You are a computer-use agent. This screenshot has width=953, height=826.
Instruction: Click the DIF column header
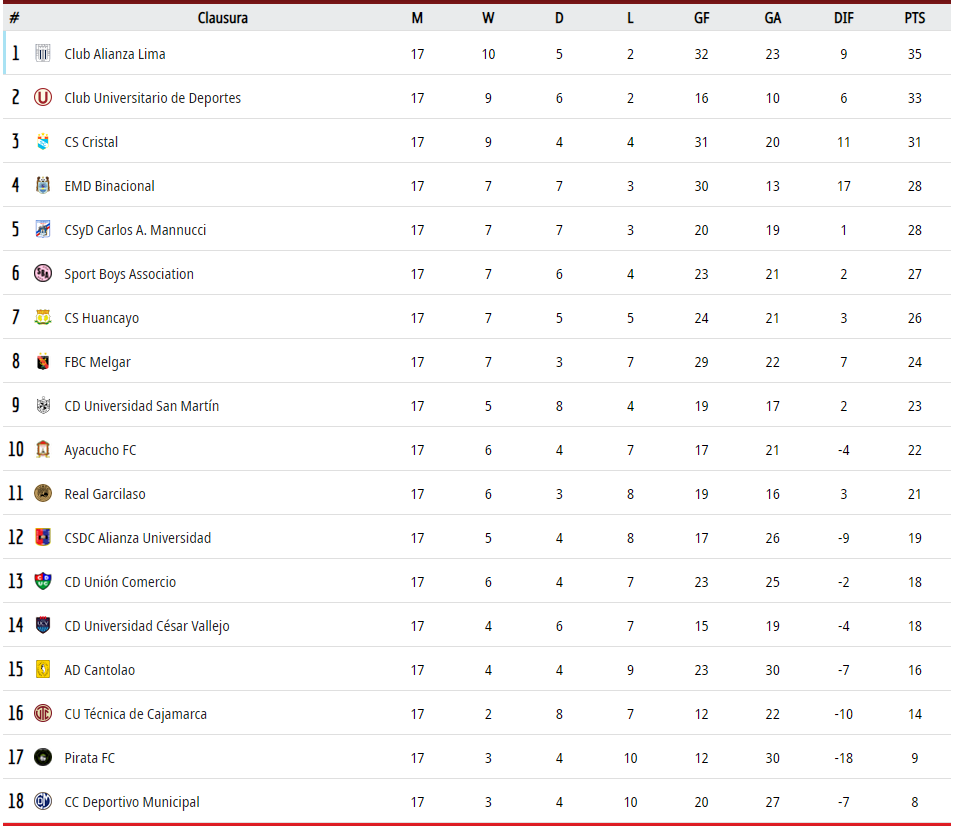click(x=844, y=18)
